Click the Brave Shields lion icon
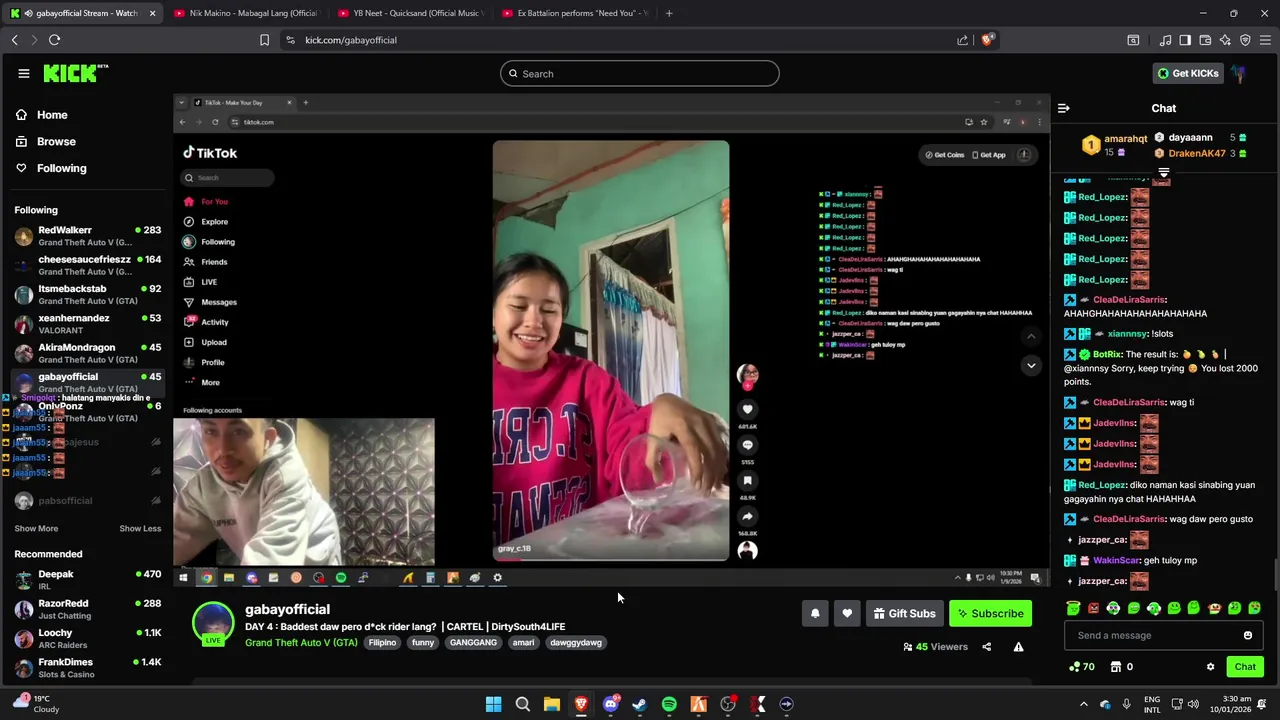This screenshot has width=1280, height=720. pos(987,40)
